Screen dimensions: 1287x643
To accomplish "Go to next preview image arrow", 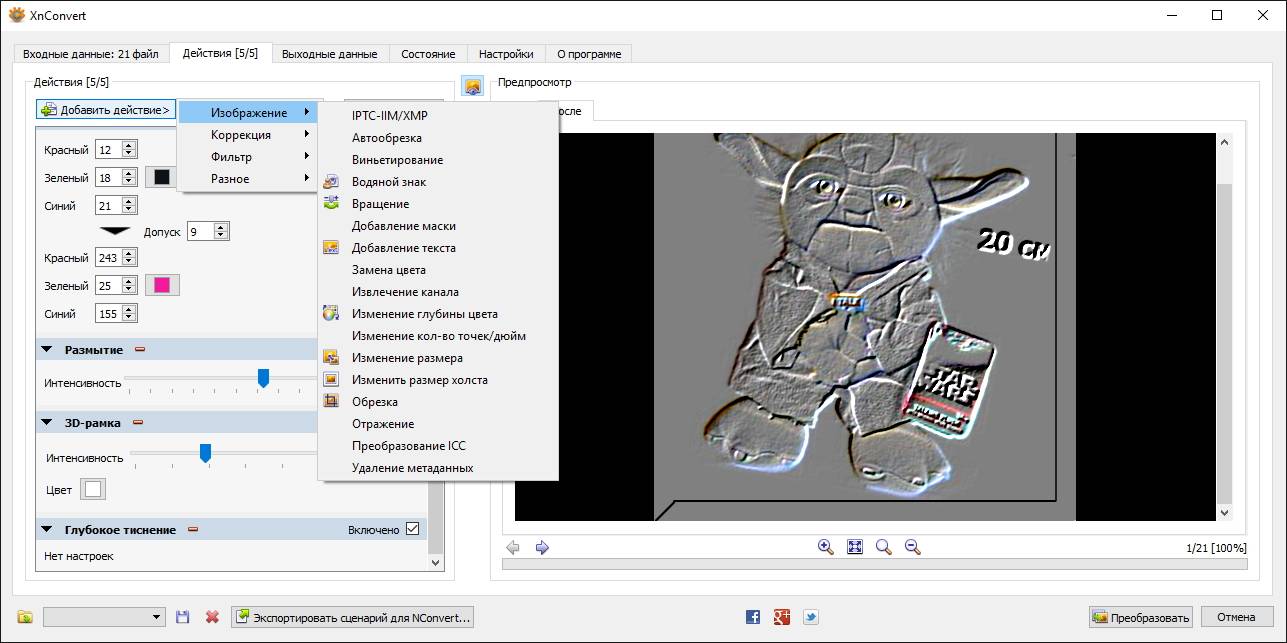I will coord(542,547).
